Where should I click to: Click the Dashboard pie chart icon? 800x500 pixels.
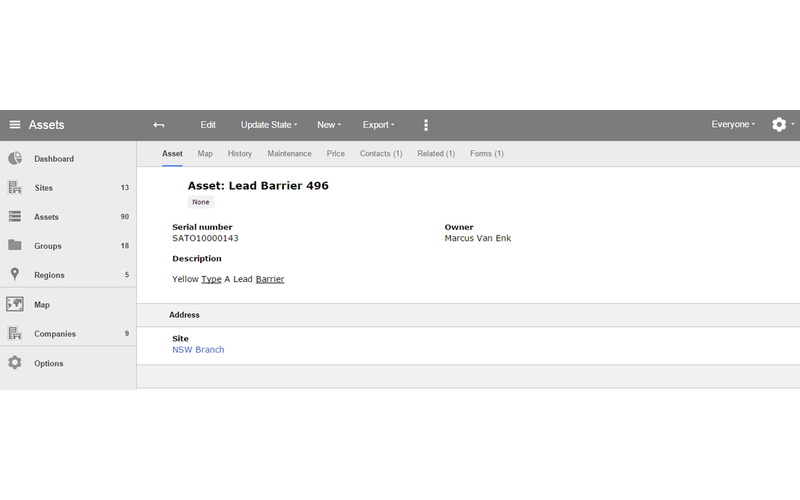point(15,158)
